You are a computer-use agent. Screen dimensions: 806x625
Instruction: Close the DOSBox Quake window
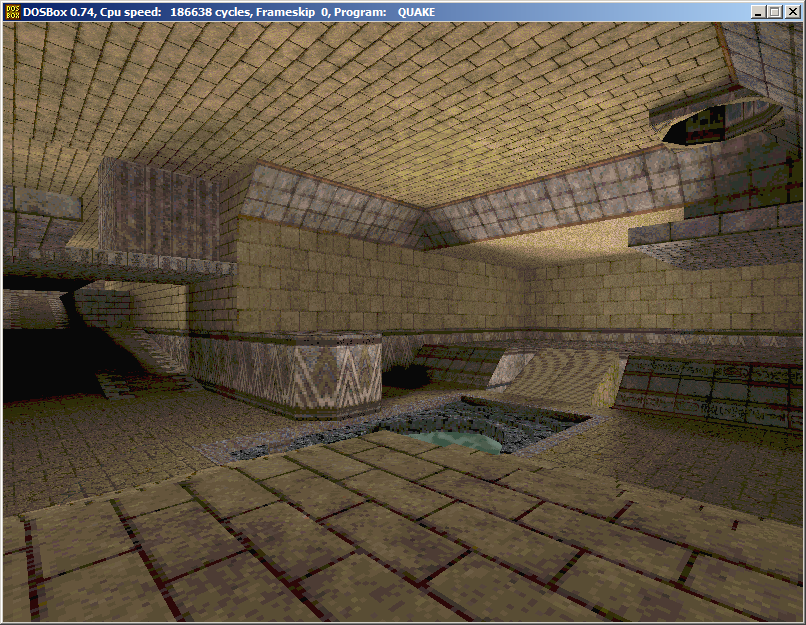[791, 11]
